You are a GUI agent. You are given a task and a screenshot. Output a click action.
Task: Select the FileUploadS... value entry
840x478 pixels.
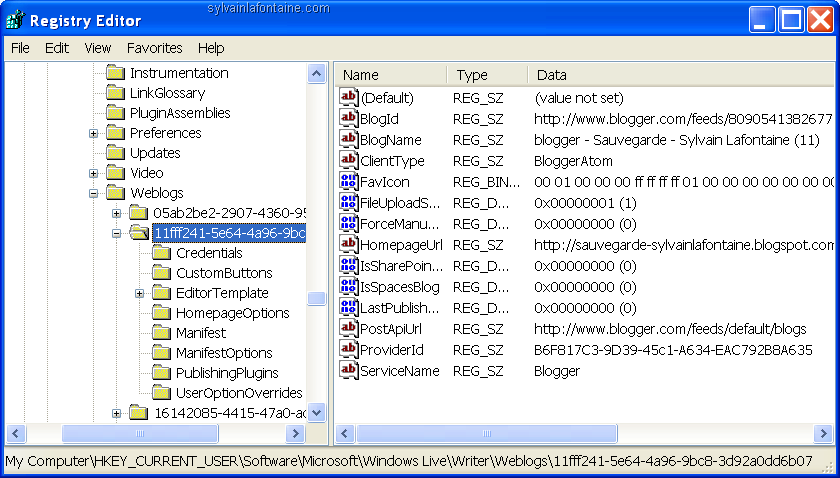point(400,203)
